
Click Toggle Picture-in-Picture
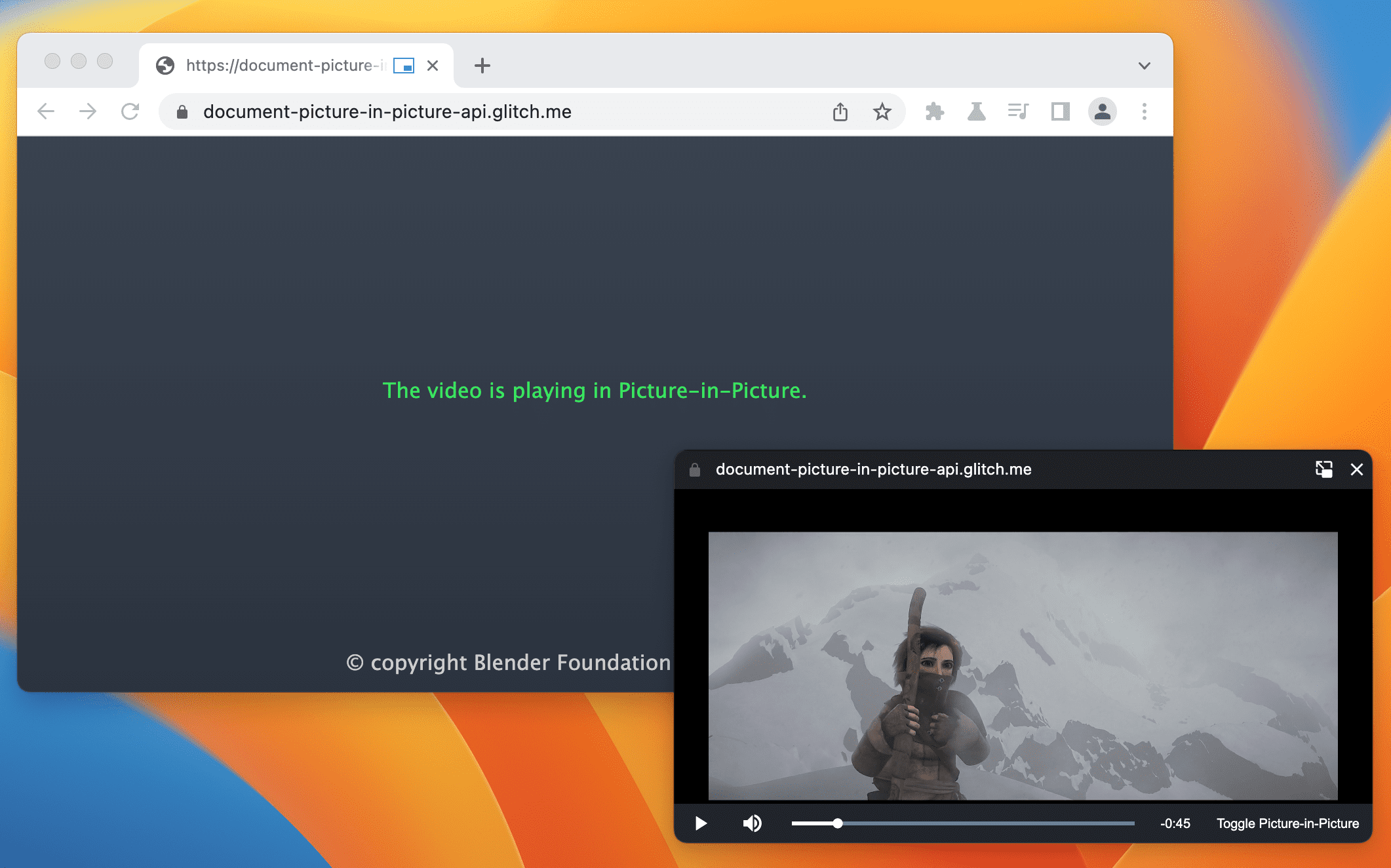1288,823
